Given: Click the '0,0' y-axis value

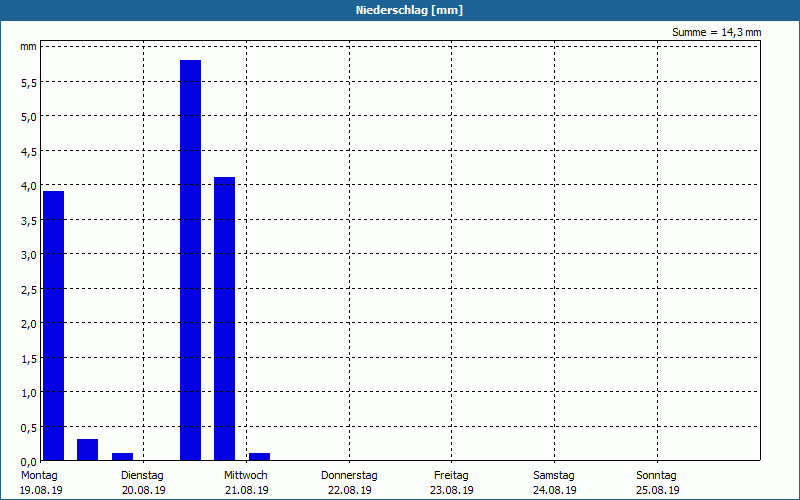Looking at the screenshot, I should (x=29, y=462).
